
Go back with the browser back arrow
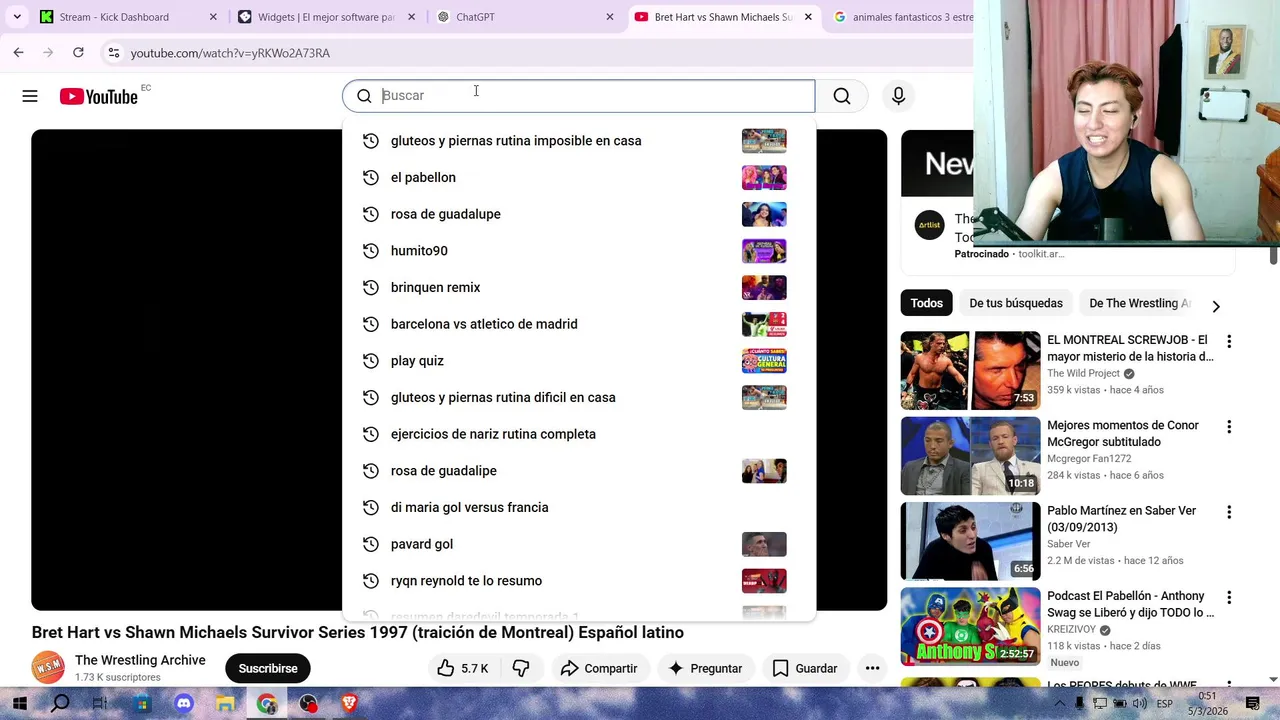coord(19,52)
